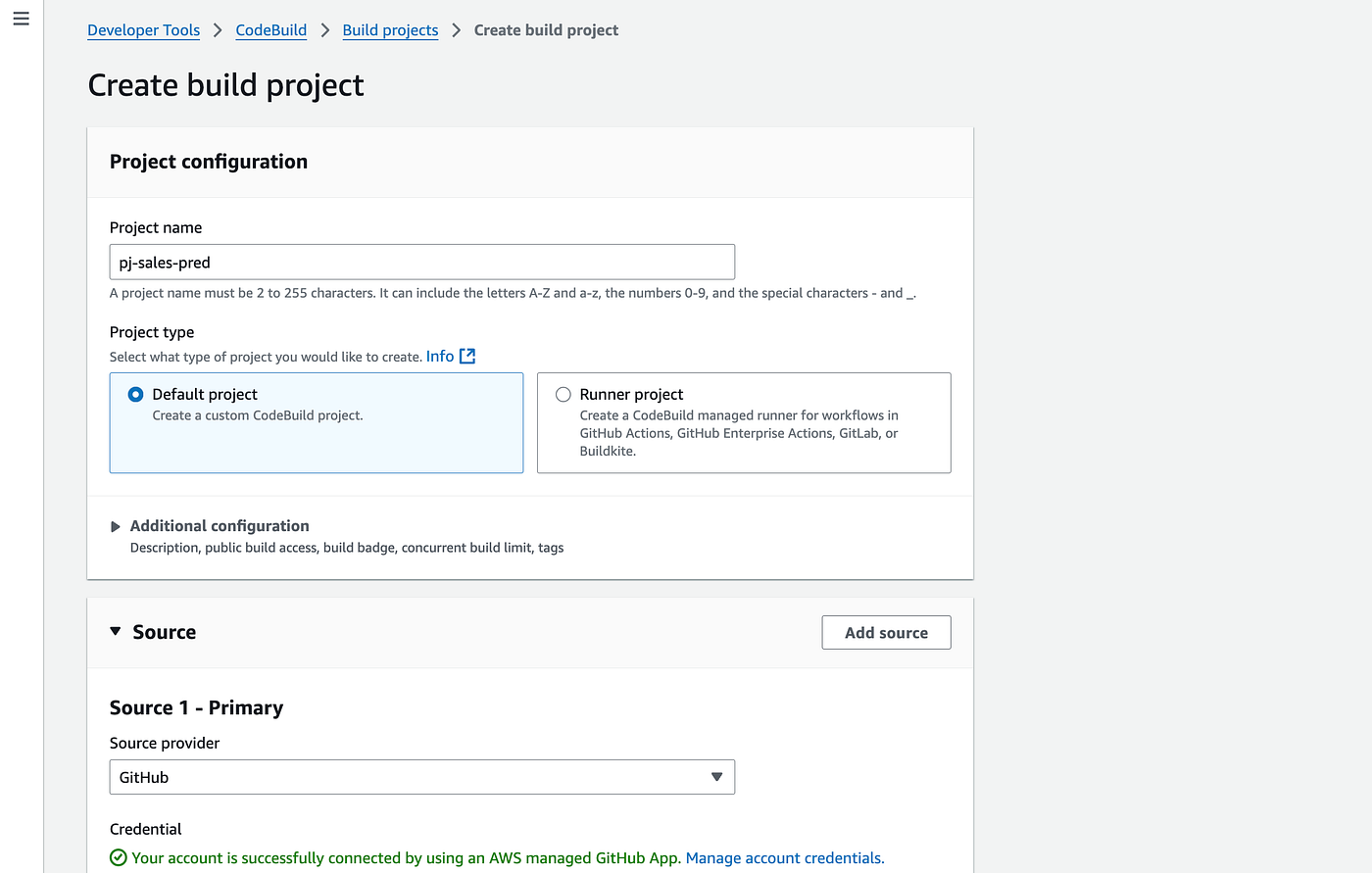The height and width of the screenshot is (873, 1372).
Task: Click the Default project card description
Action: coord(258,415)
